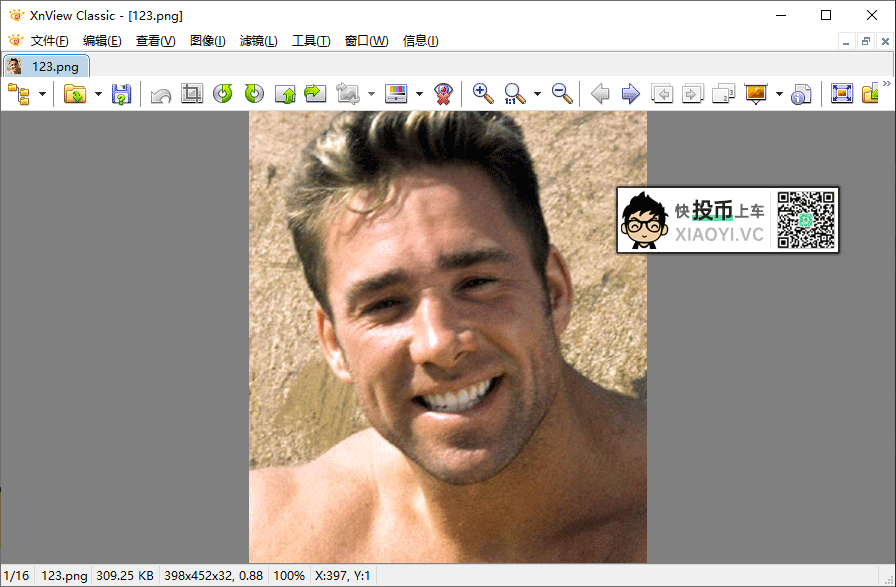Go to the next image
Screen dimensions: 896x587
[x=630, y=93]
